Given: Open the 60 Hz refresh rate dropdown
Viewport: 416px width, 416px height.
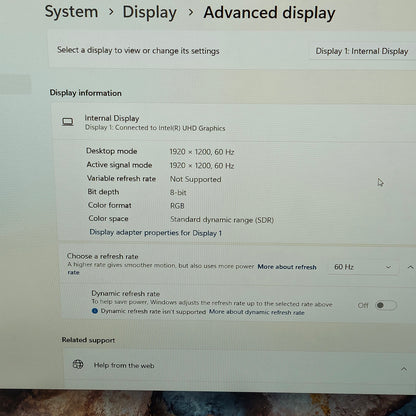Looking at the screenshot, I should point(363,267).
